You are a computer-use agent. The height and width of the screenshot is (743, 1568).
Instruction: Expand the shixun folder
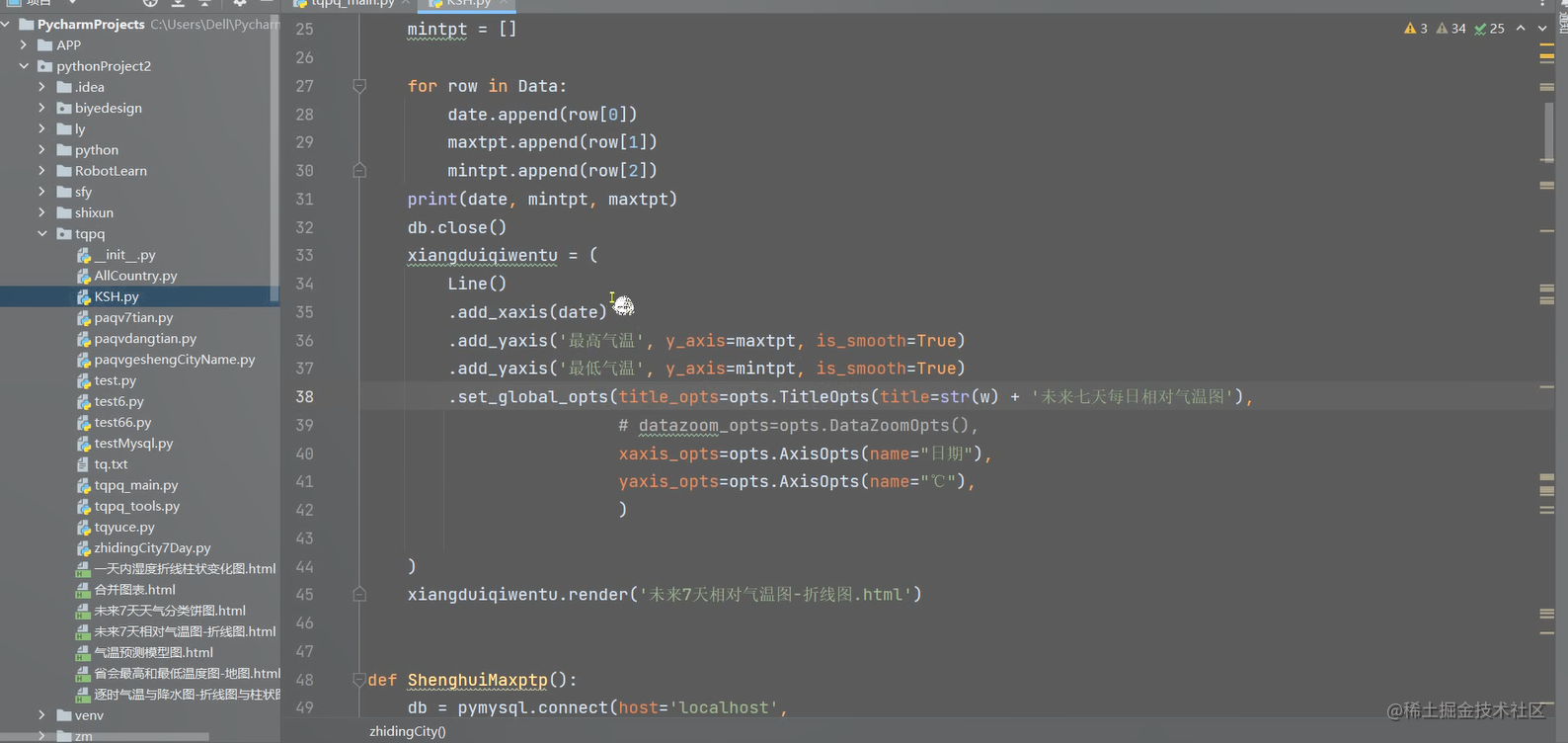(x=41, y=212)
